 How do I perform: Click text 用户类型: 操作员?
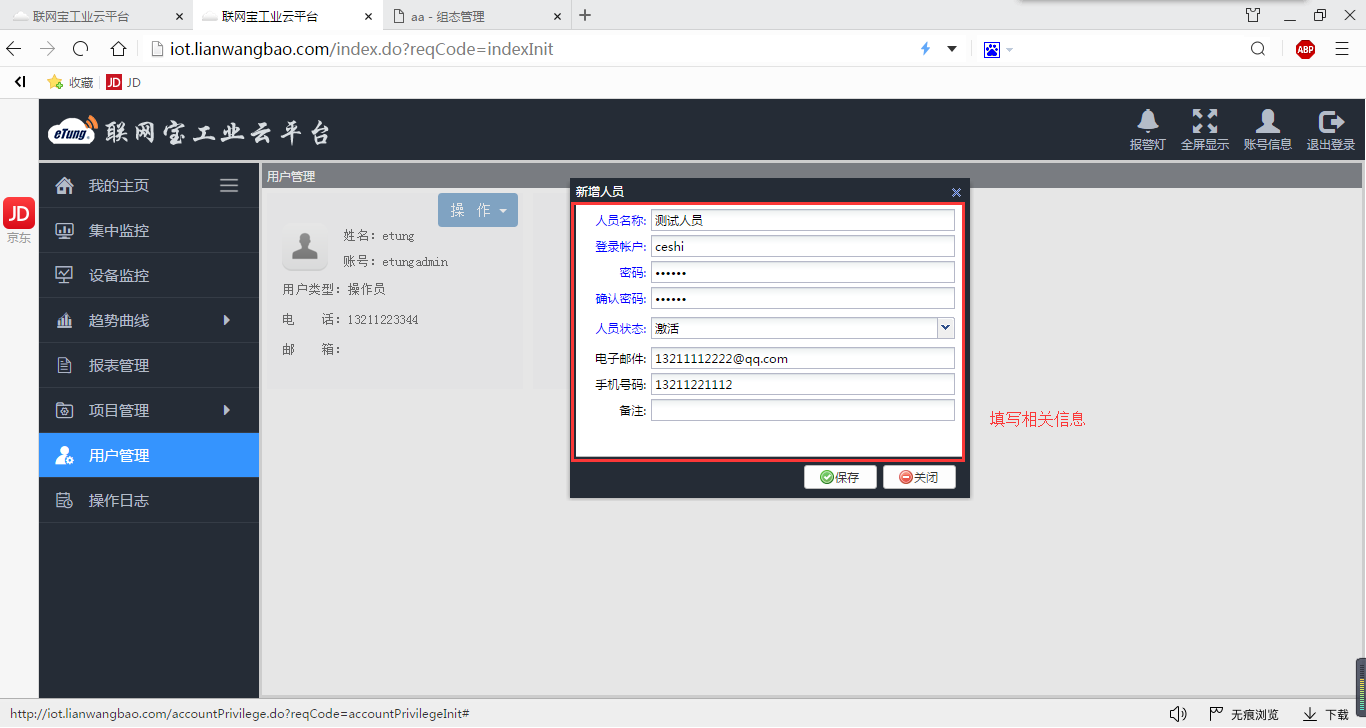(x=334, y=289)
